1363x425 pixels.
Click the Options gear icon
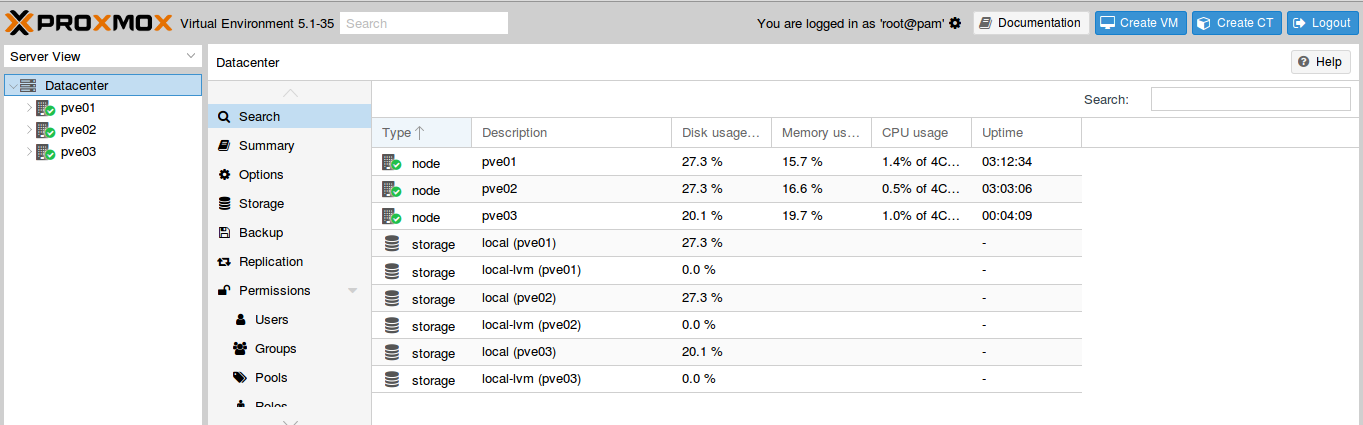pyautogui.click(x=224, y=175)
